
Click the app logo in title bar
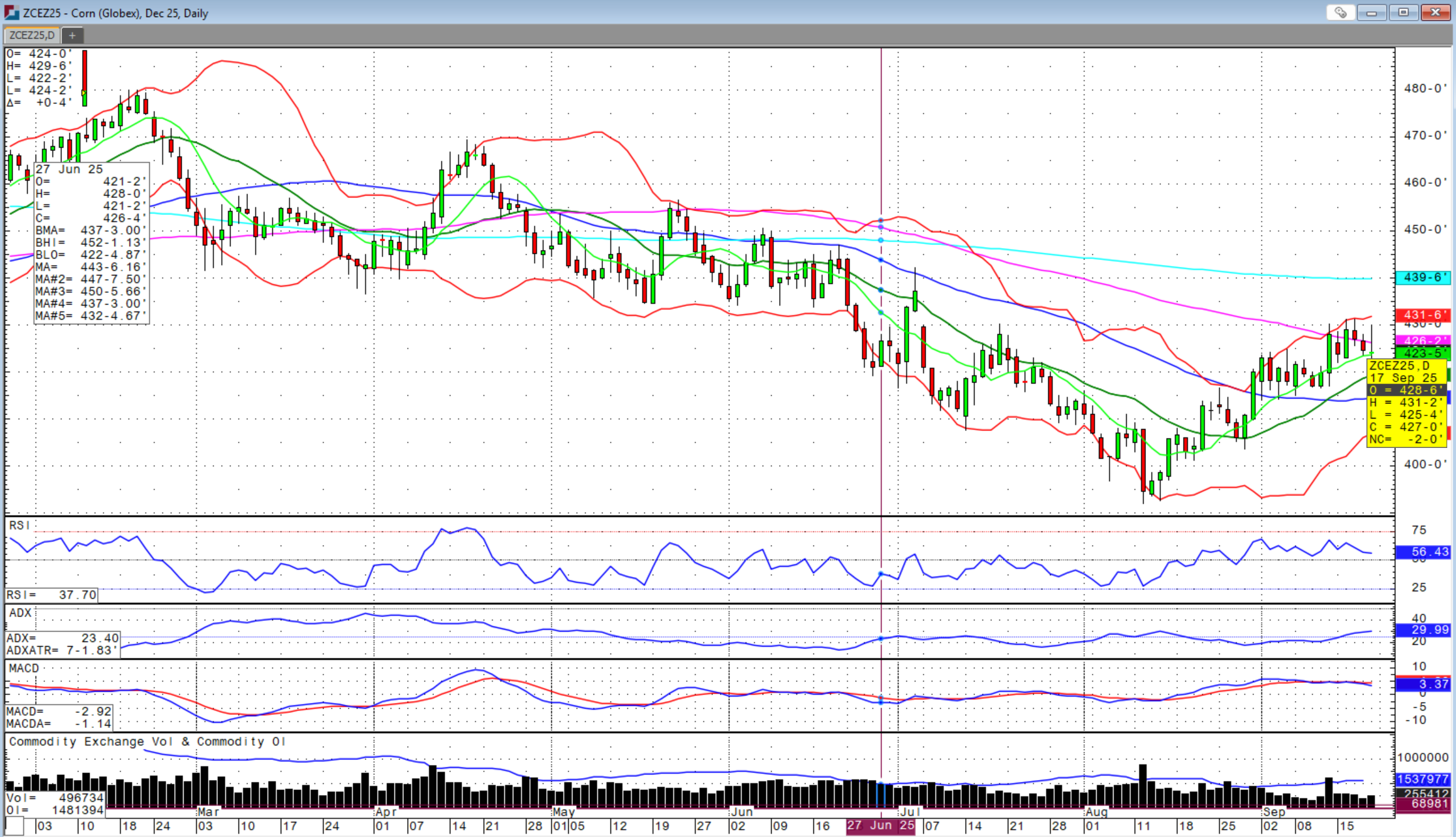(x=11, y=13)
